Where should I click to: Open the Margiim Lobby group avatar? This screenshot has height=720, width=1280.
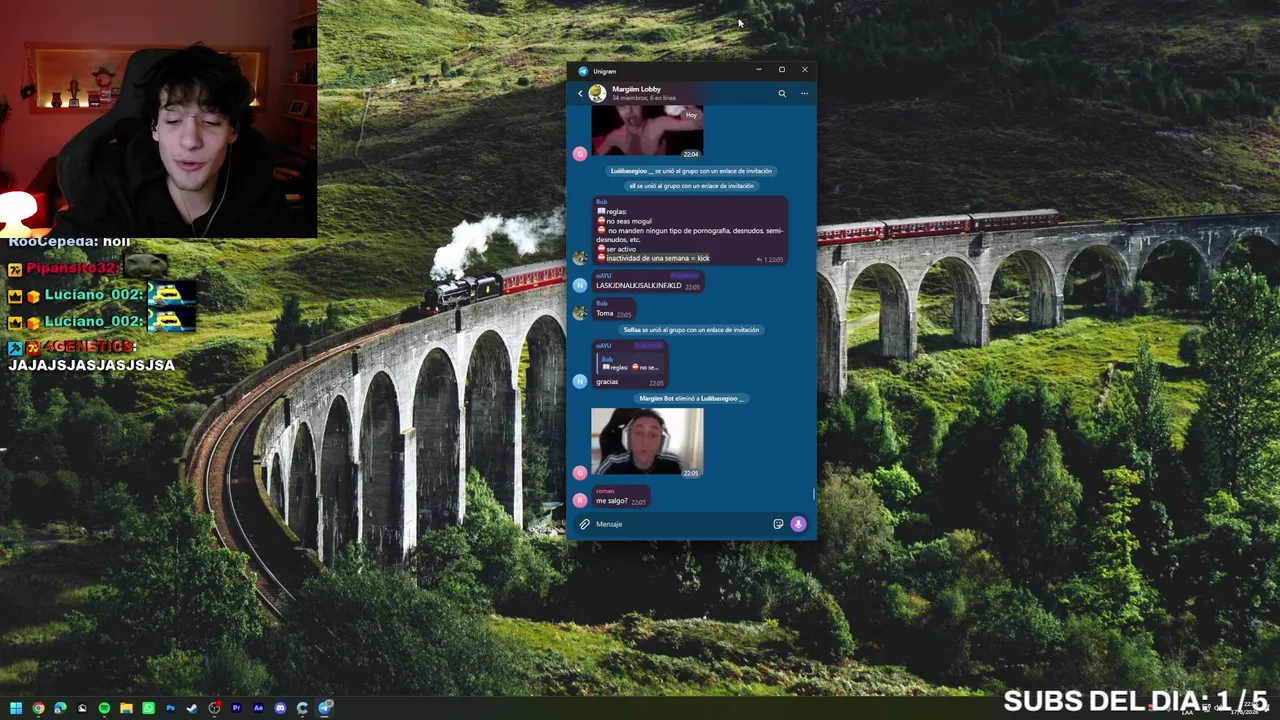pyautogui.click(x=597, y=93)
